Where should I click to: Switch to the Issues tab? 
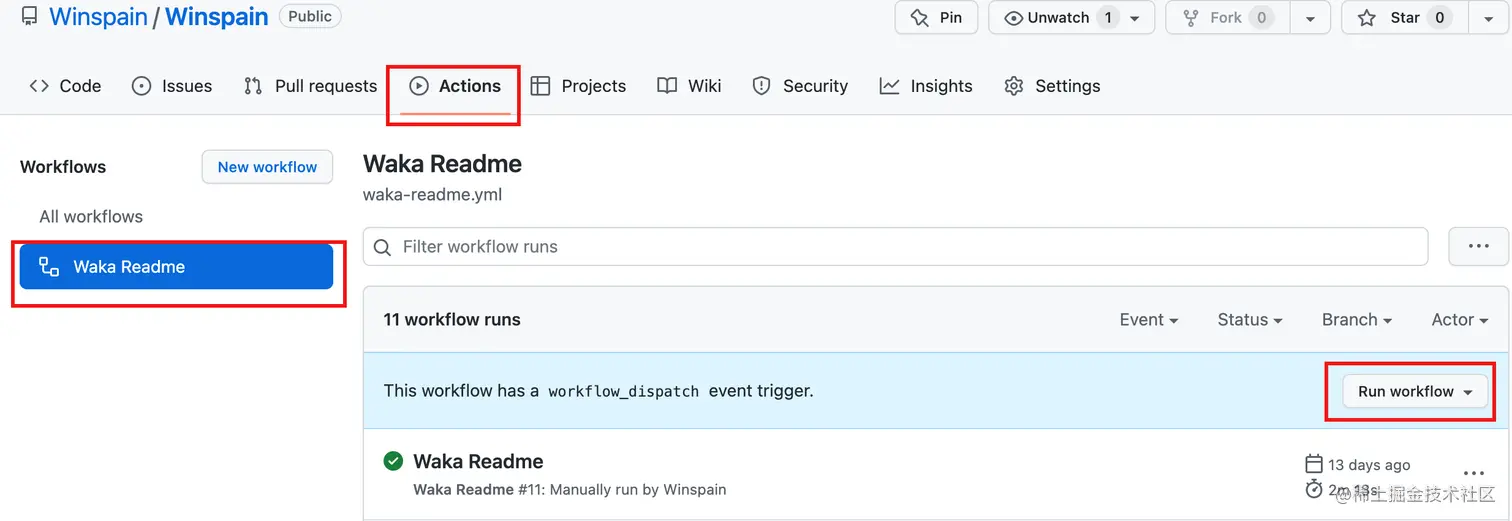(172, 86)
